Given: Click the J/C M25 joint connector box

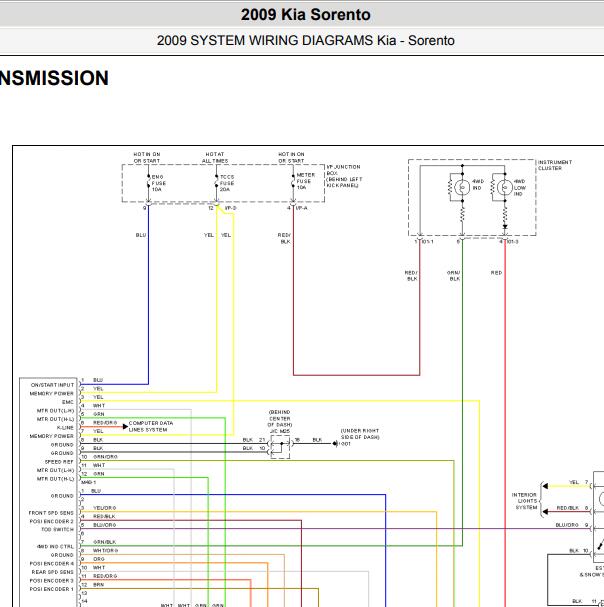Looking at the screenshot, I should coord(280,447).
